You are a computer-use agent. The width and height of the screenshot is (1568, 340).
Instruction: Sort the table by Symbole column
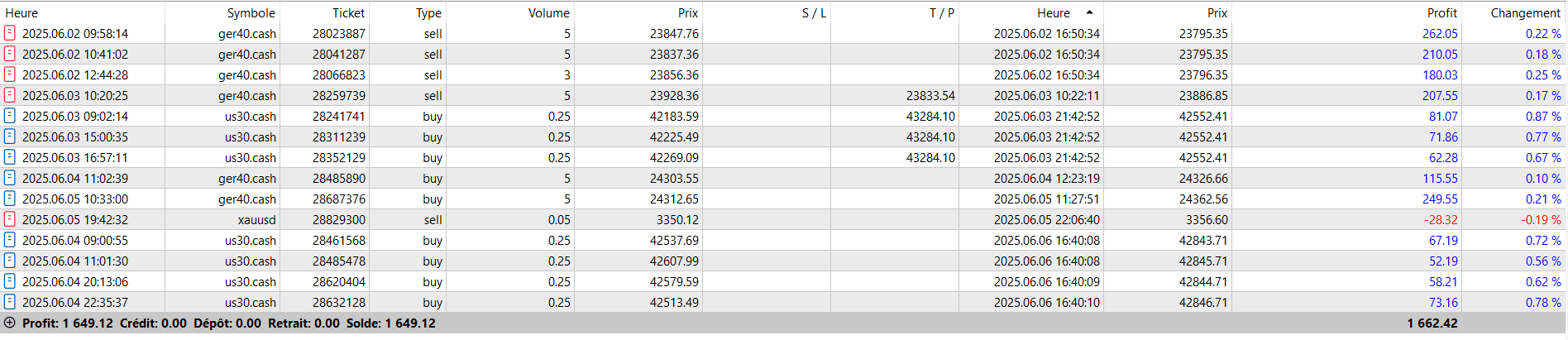pyautogui.click(x=251, y=12)
